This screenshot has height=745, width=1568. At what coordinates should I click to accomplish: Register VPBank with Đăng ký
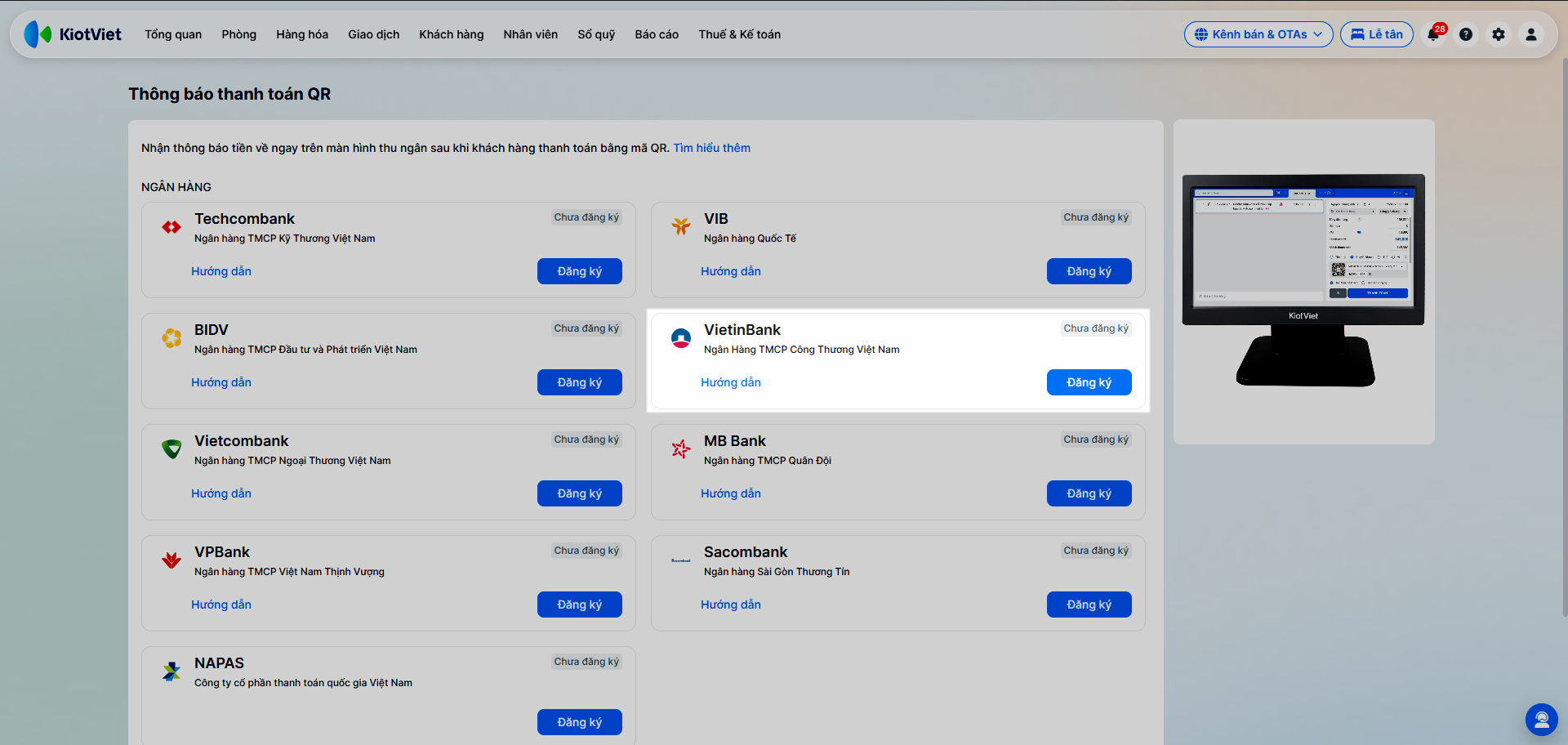click(x=580, y=604)
